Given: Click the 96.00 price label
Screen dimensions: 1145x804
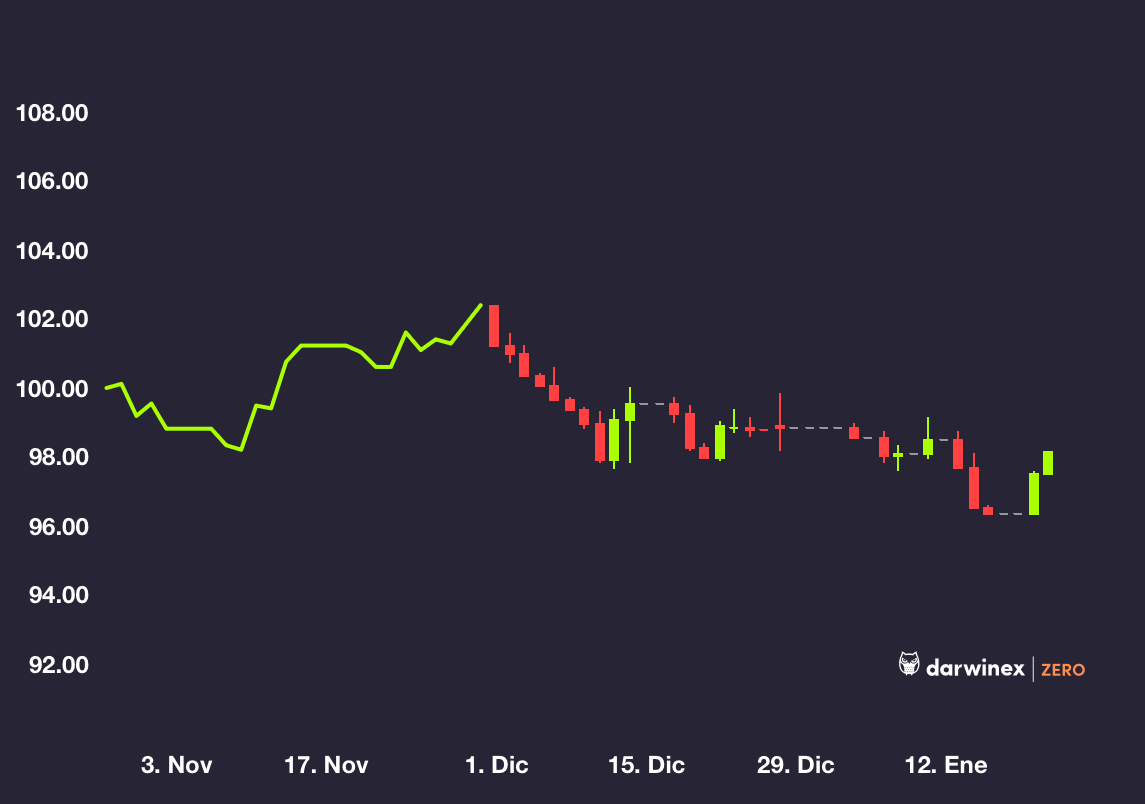Looking at the screenshot, I should click(x=52, y=527).
